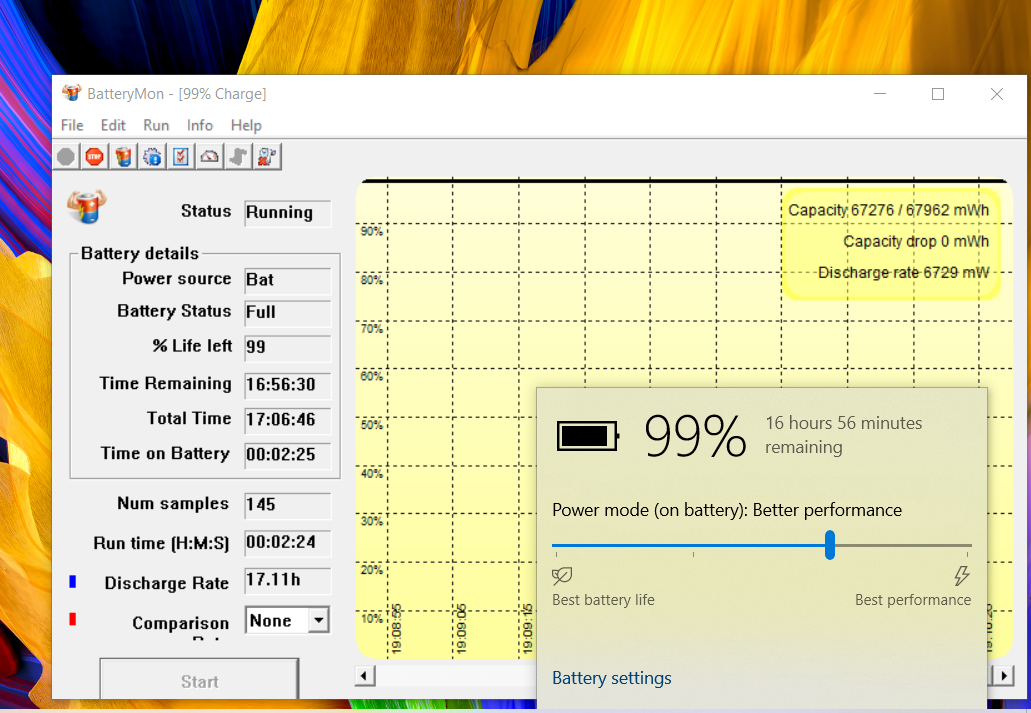This screenshot has height=713, width=1031.
Task: Click the power mode slider handle
Action: tap(830, 545)
